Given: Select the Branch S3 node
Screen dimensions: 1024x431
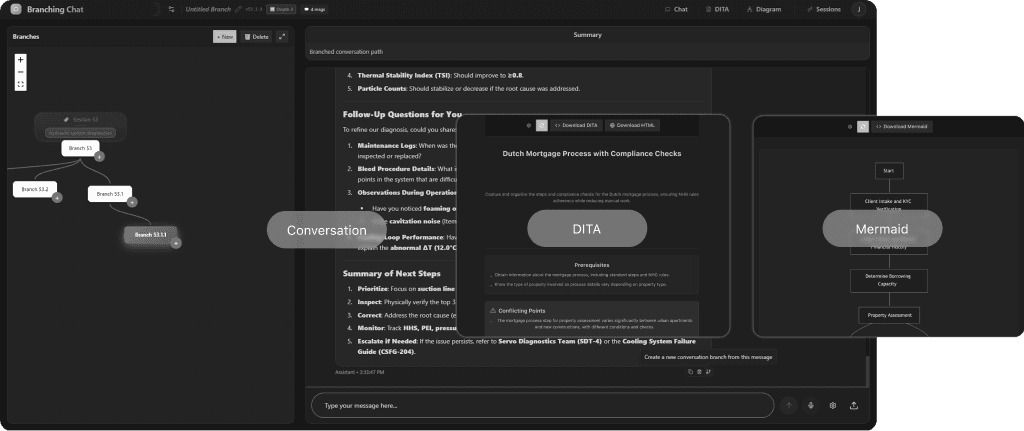Looking at the screenshot, I should coord(80,148).
